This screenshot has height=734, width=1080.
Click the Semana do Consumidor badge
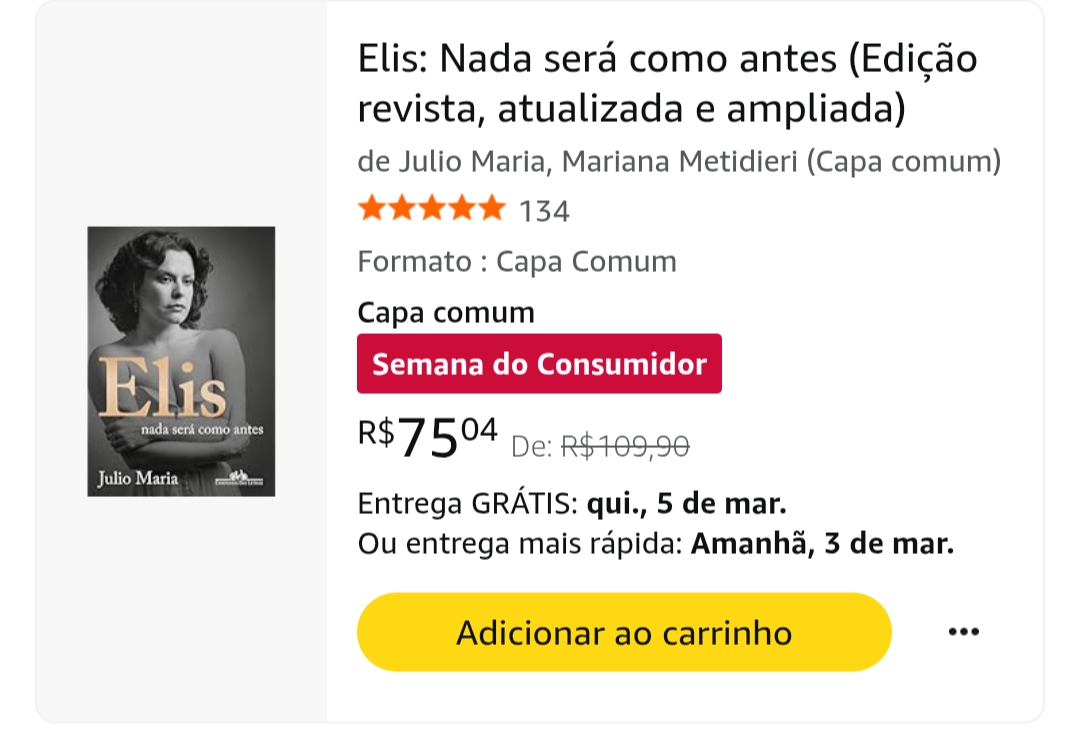click(x=539, y=364)
